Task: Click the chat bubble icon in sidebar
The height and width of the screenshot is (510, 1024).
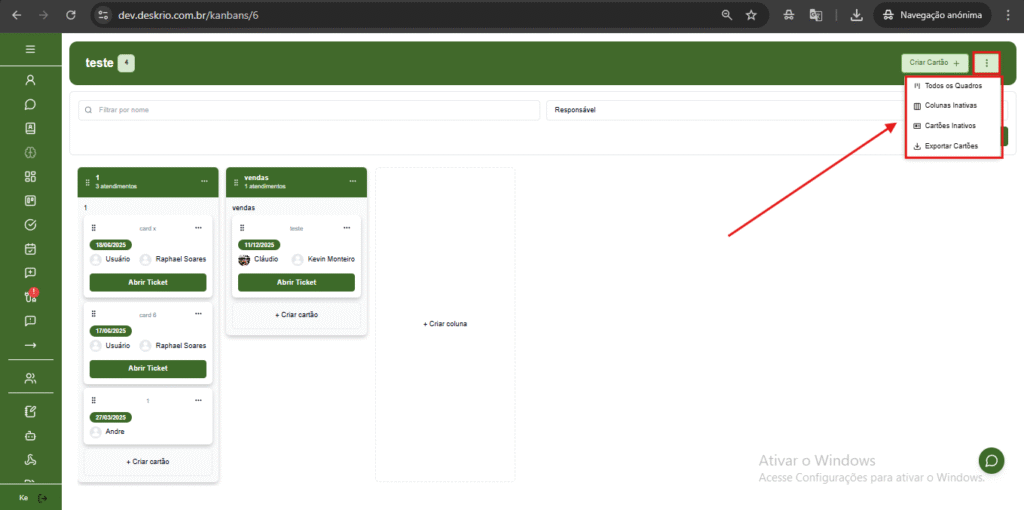Action: click(30, 104)
